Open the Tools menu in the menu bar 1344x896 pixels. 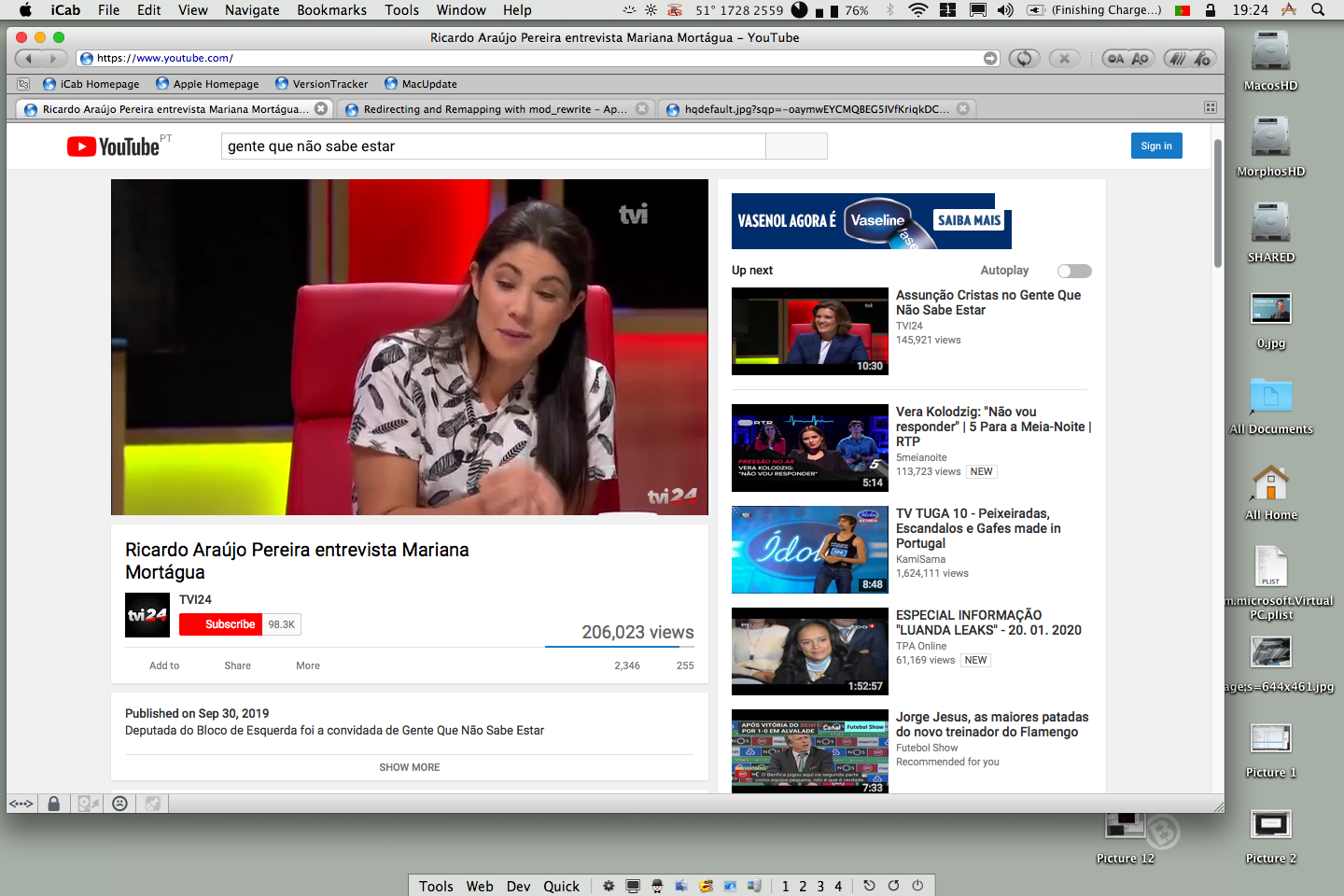(401, 10)
